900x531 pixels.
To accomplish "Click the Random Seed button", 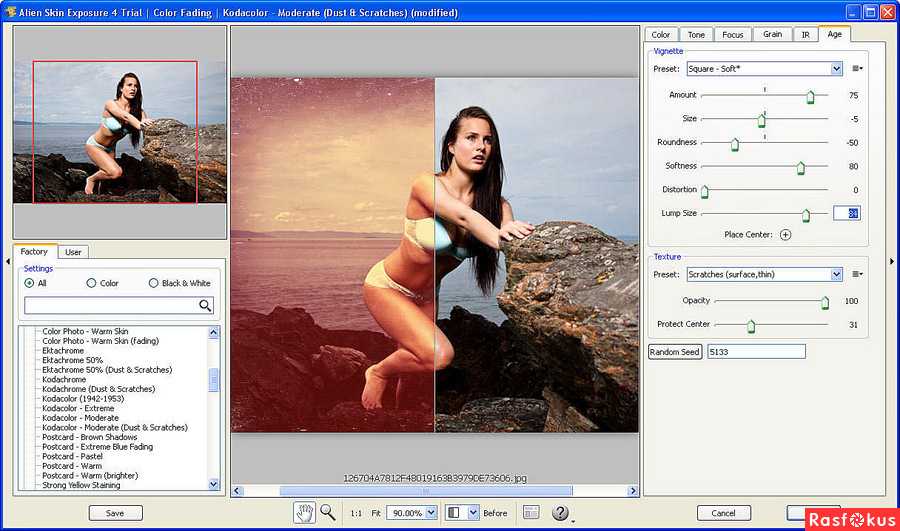I will click(675, 352).
